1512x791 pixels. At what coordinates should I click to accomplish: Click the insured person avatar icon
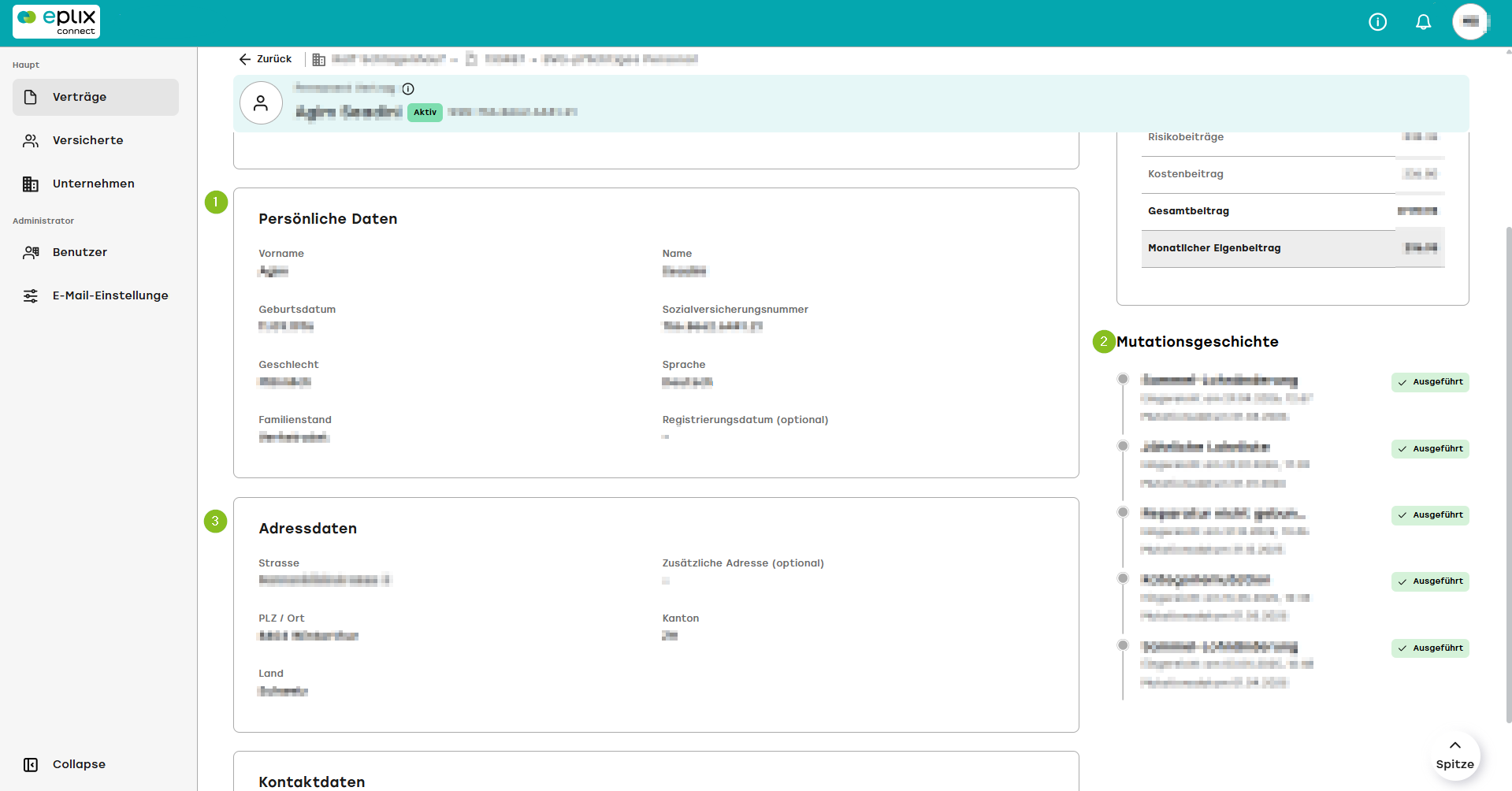(261, 103)
